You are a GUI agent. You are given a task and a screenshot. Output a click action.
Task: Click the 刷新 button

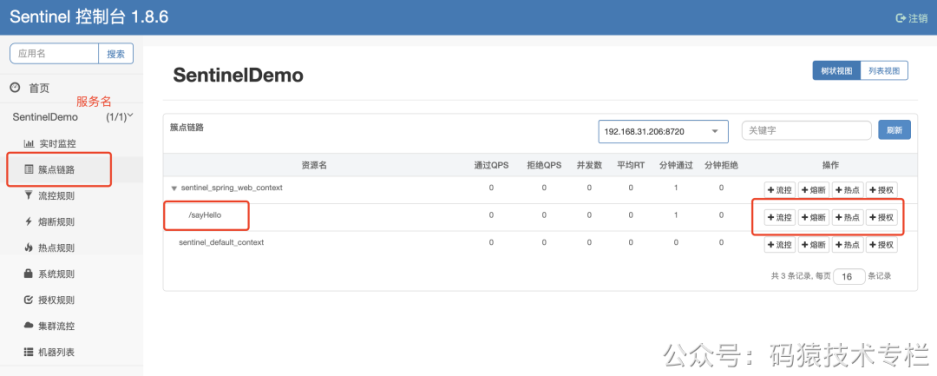(895, 130)
